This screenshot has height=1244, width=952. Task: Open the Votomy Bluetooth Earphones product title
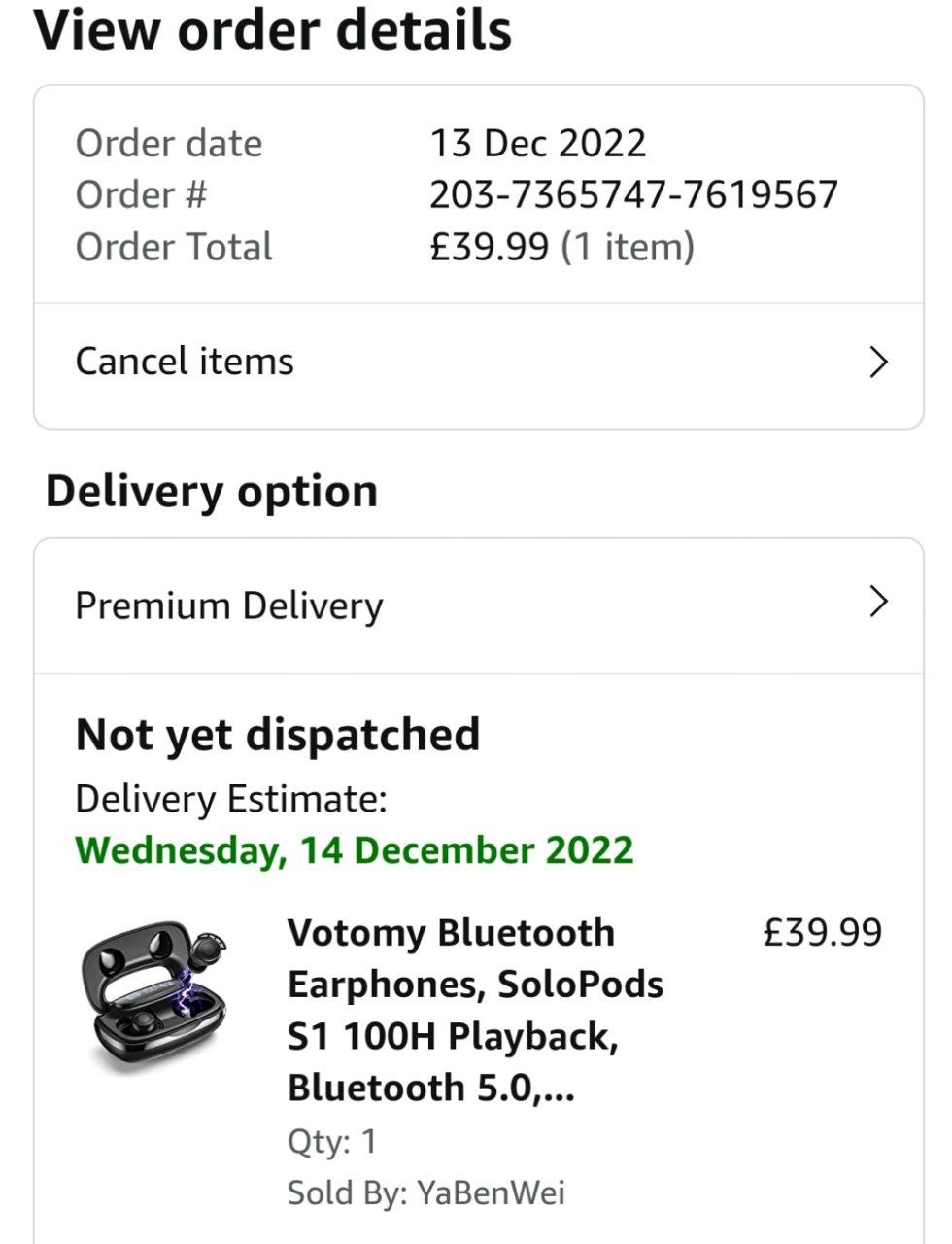(475, 1010)
